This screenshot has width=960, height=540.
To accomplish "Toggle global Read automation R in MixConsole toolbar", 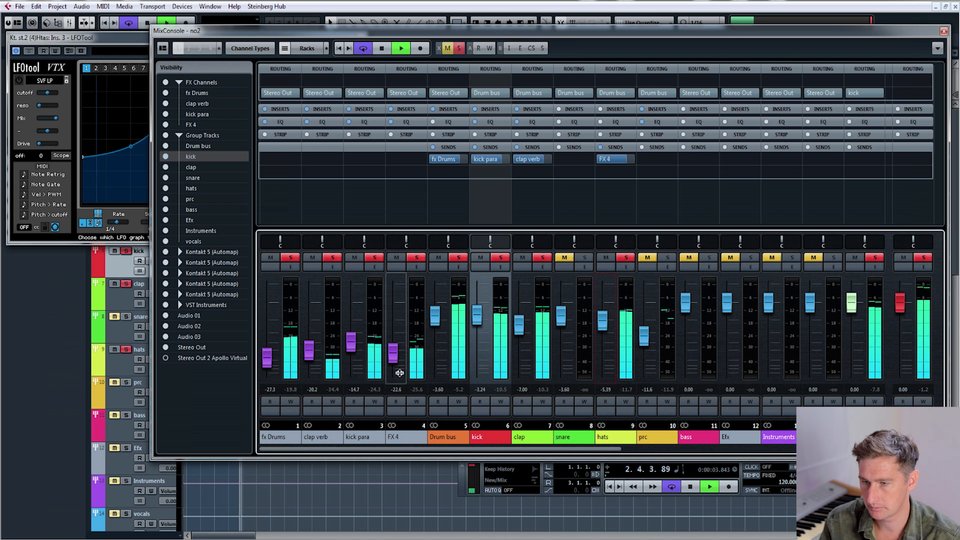I will pyautogui.click(x=479, y=48).
